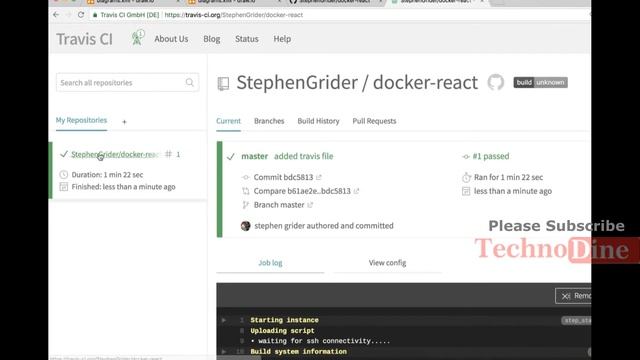
Task: Open StephenGrider/docker-react in sidebar
Action: 115,154
